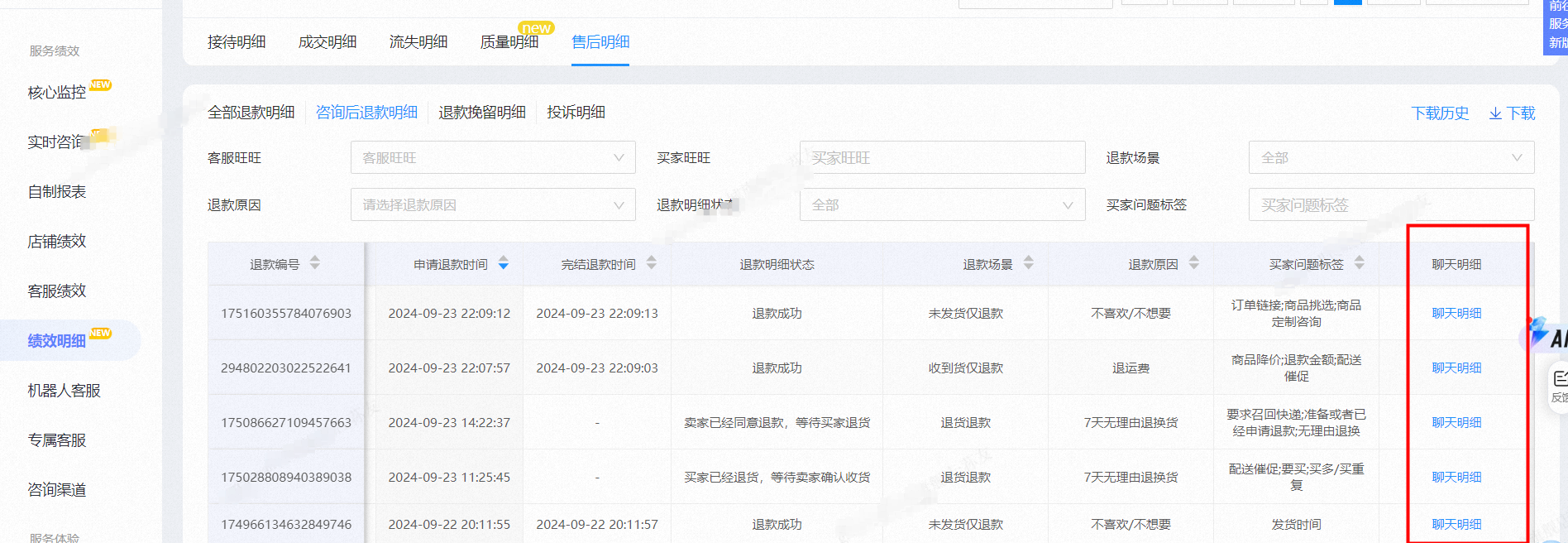Open the 客服旺旺 dropdown
Image resolution: width=1568 pixels, height=543 pixels.
coord(493,157)
